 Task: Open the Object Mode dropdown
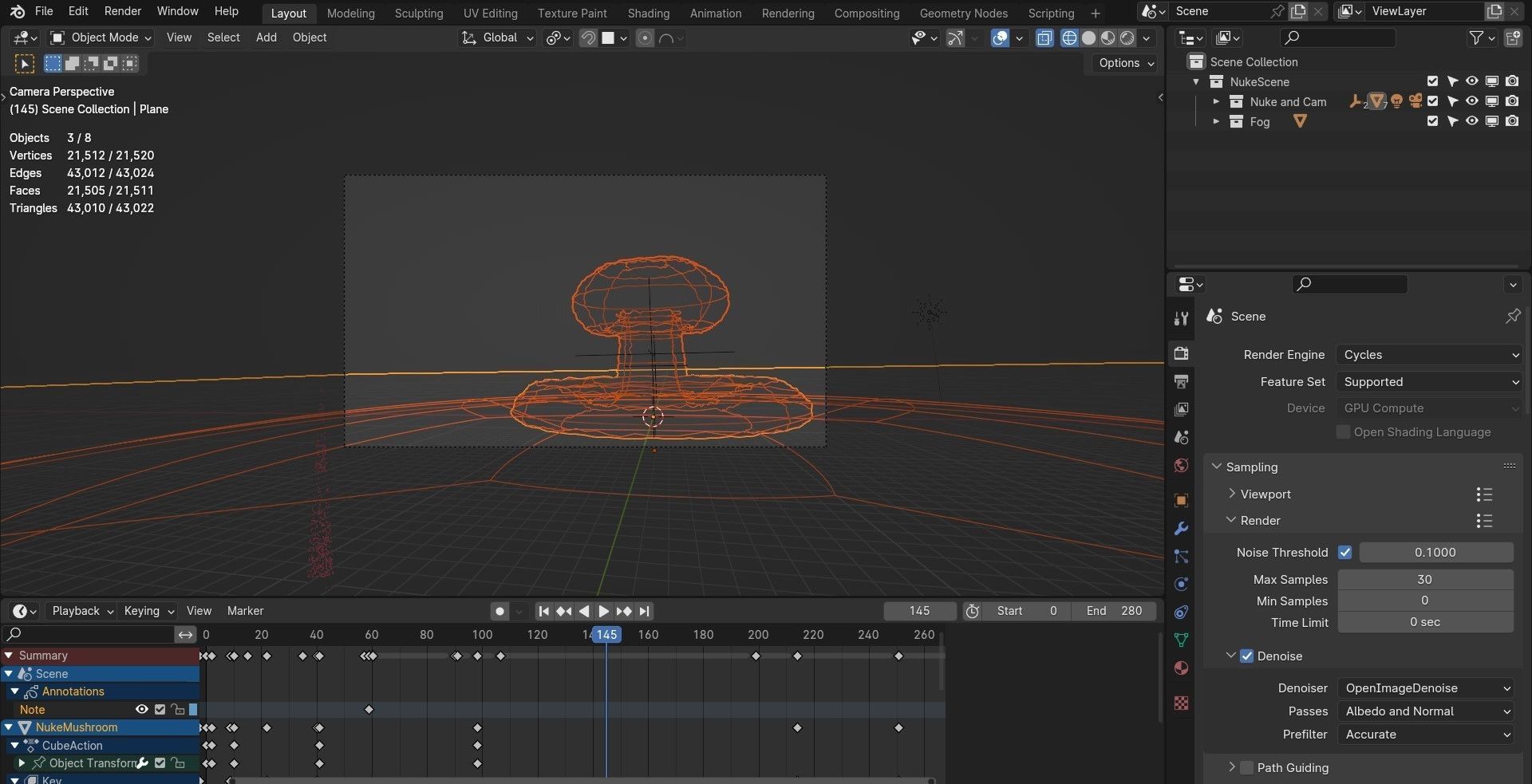(x=101, y=37)
